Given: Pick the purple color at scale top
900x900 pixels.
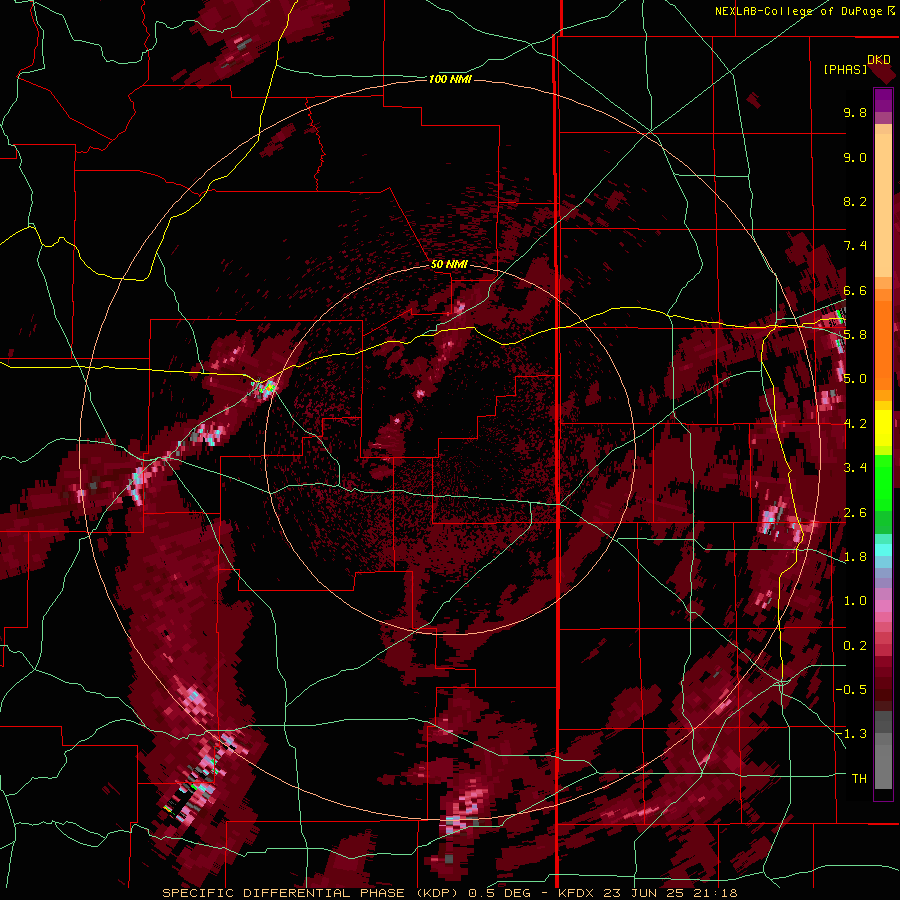Looking at the screenshot, I should [883, 100].
